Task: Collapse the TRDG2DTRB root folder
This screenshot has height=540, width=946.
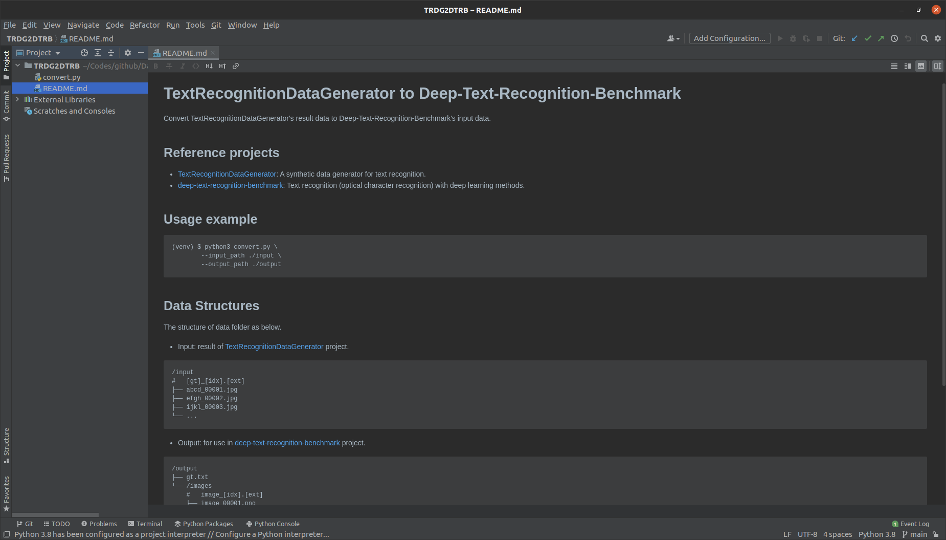Action: [x=18, y=66]
